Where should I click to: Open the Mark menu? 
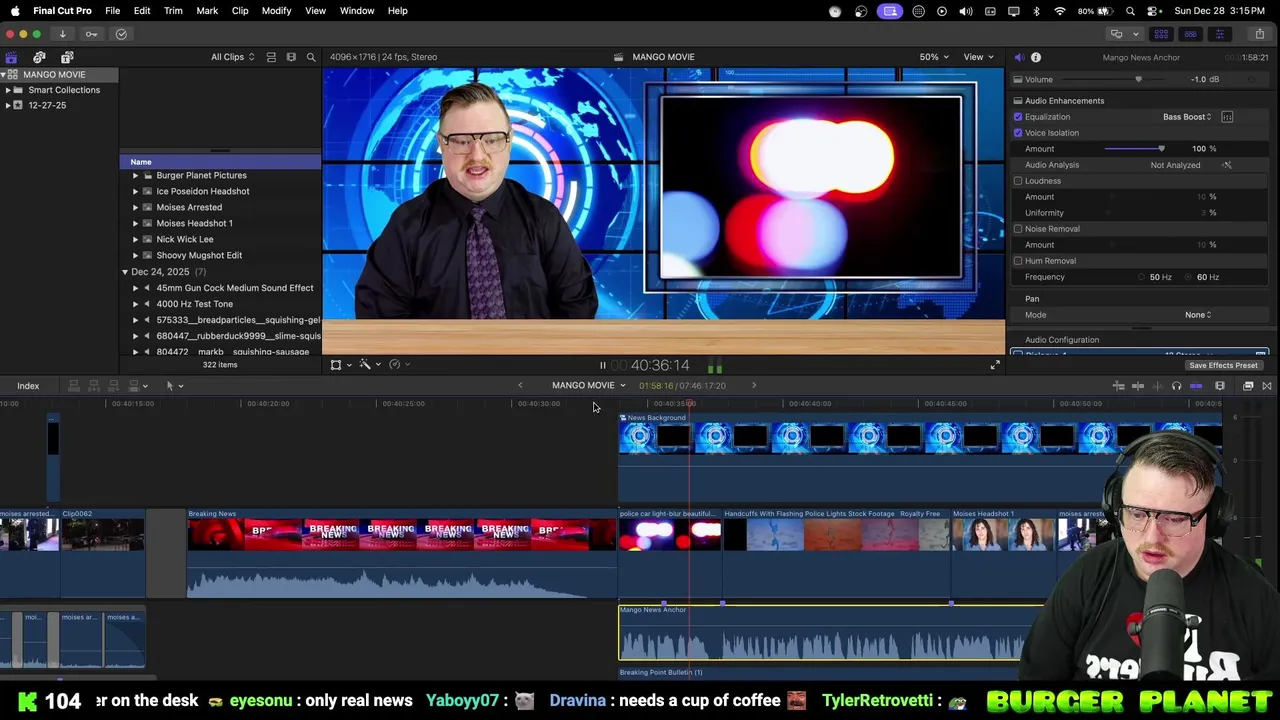click(x=207, y=11)
